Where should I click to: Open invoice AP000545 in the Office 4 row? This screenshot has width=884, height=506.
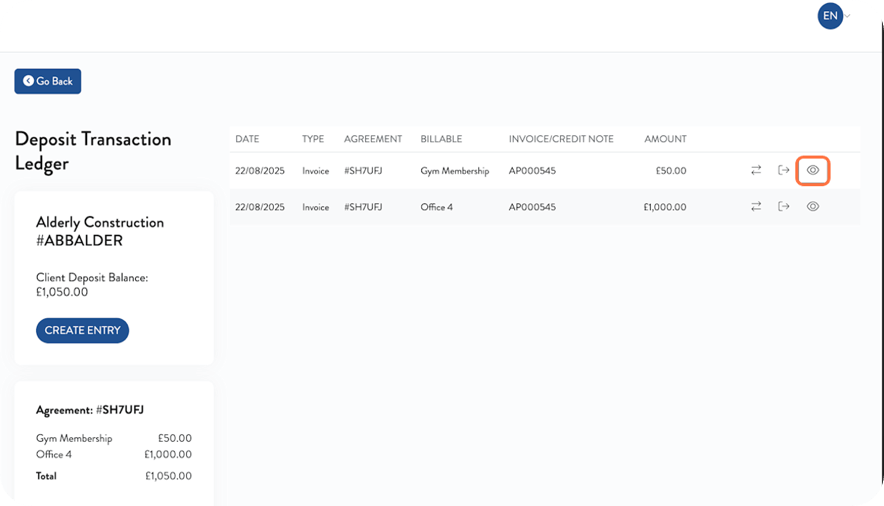[532, 207]
